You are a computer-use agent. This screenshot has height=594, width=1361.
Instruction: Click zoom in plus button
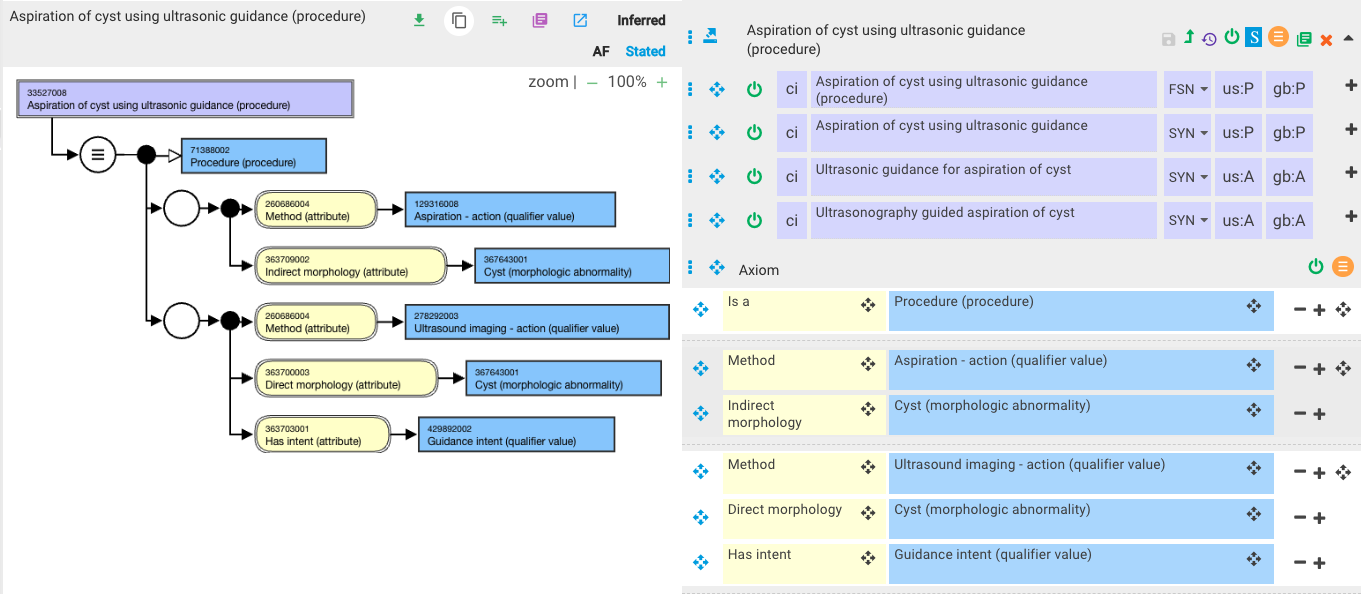[662, 82]
